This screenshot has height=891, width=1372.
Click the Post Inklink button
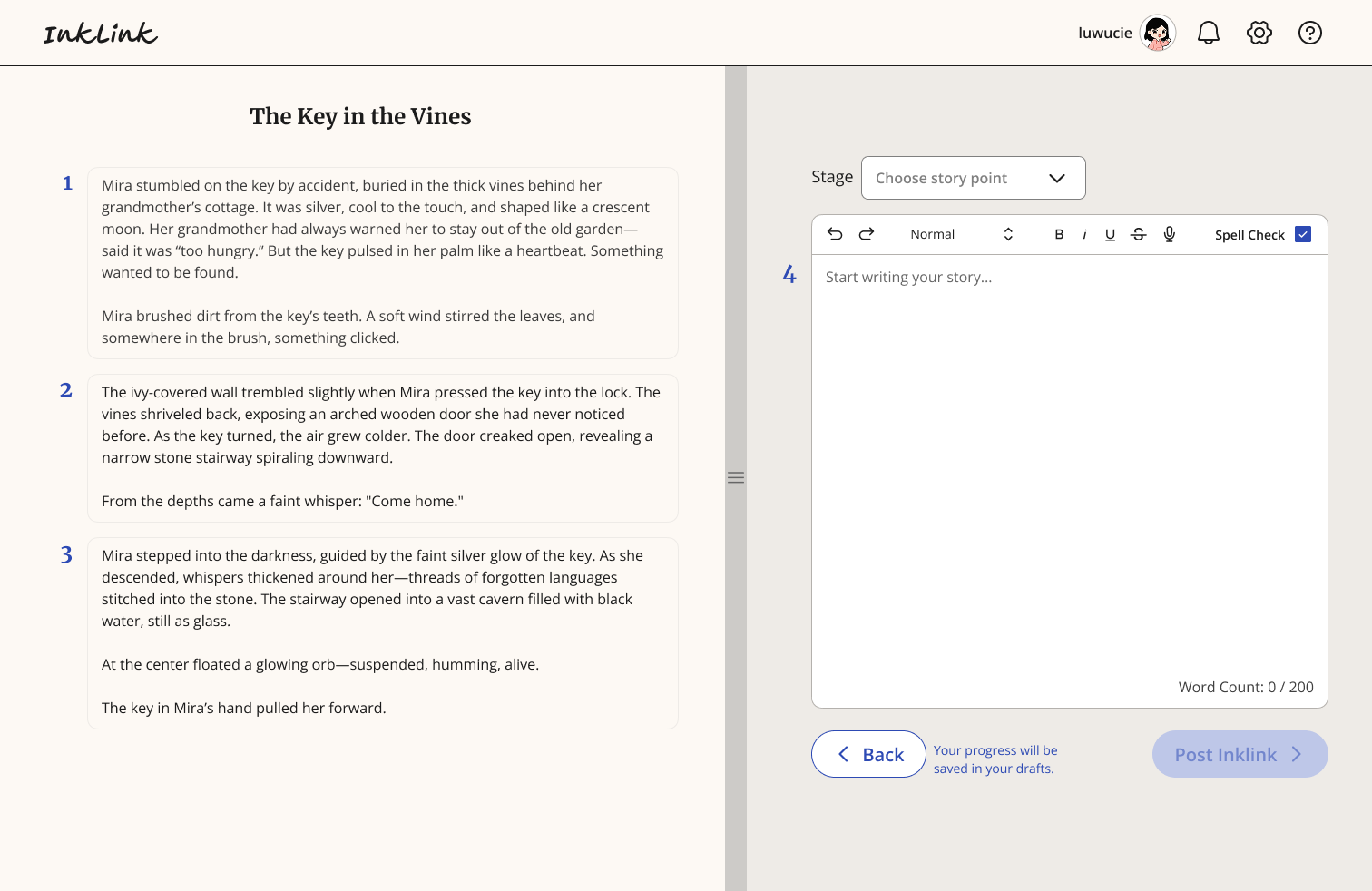[x=1240, y=754]
